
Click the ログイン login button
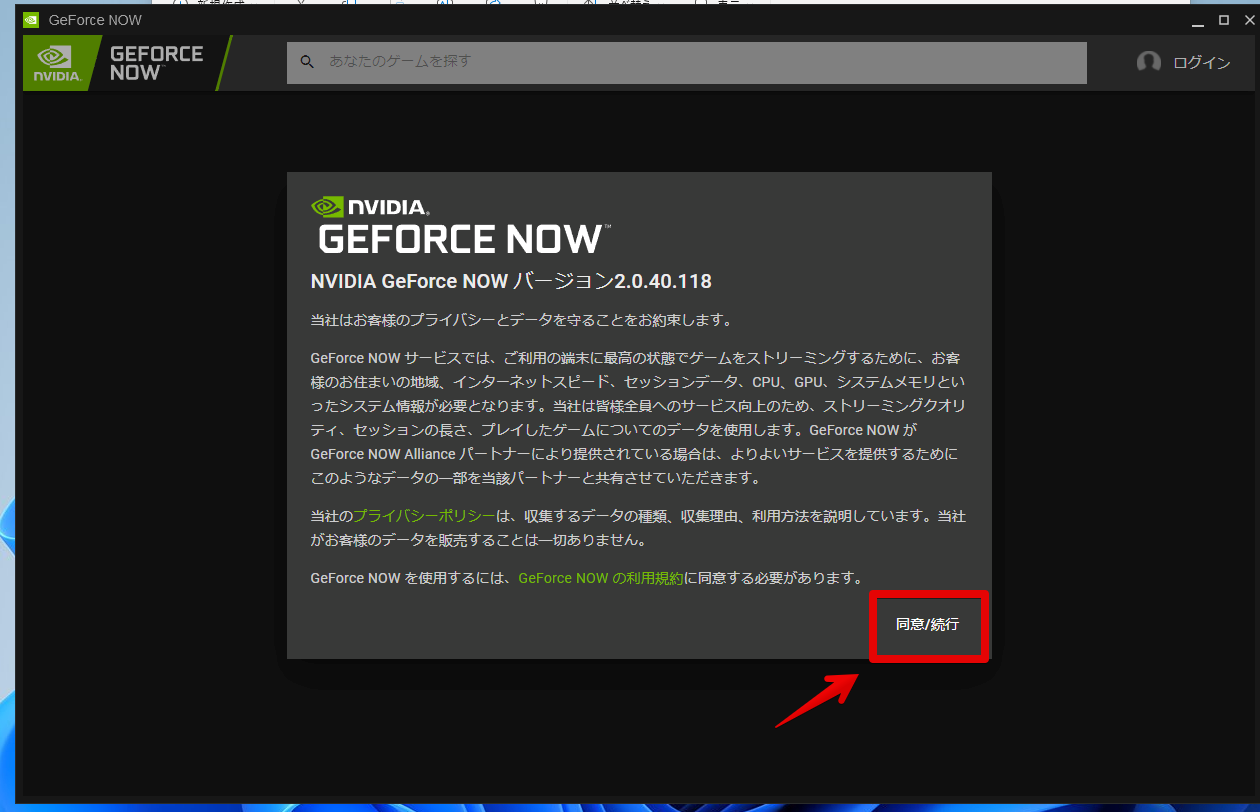click(1201, 62)
